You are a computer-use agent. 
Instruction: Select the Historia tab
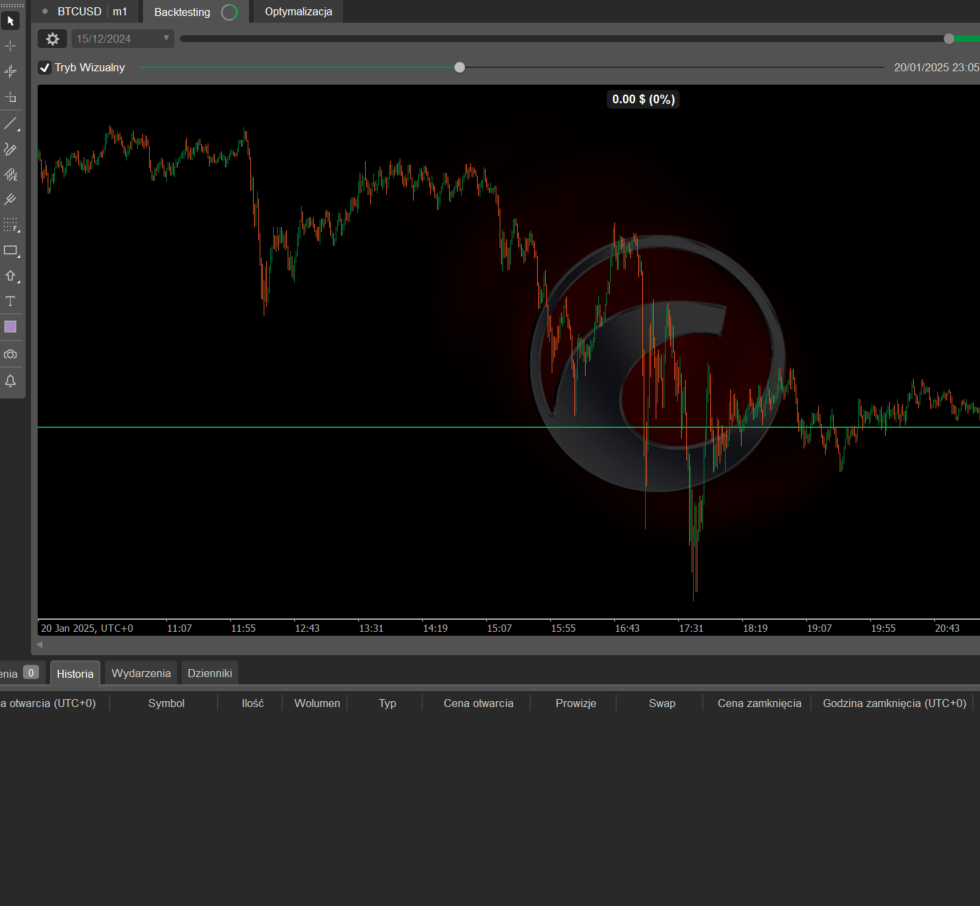[x=75, y=674]
